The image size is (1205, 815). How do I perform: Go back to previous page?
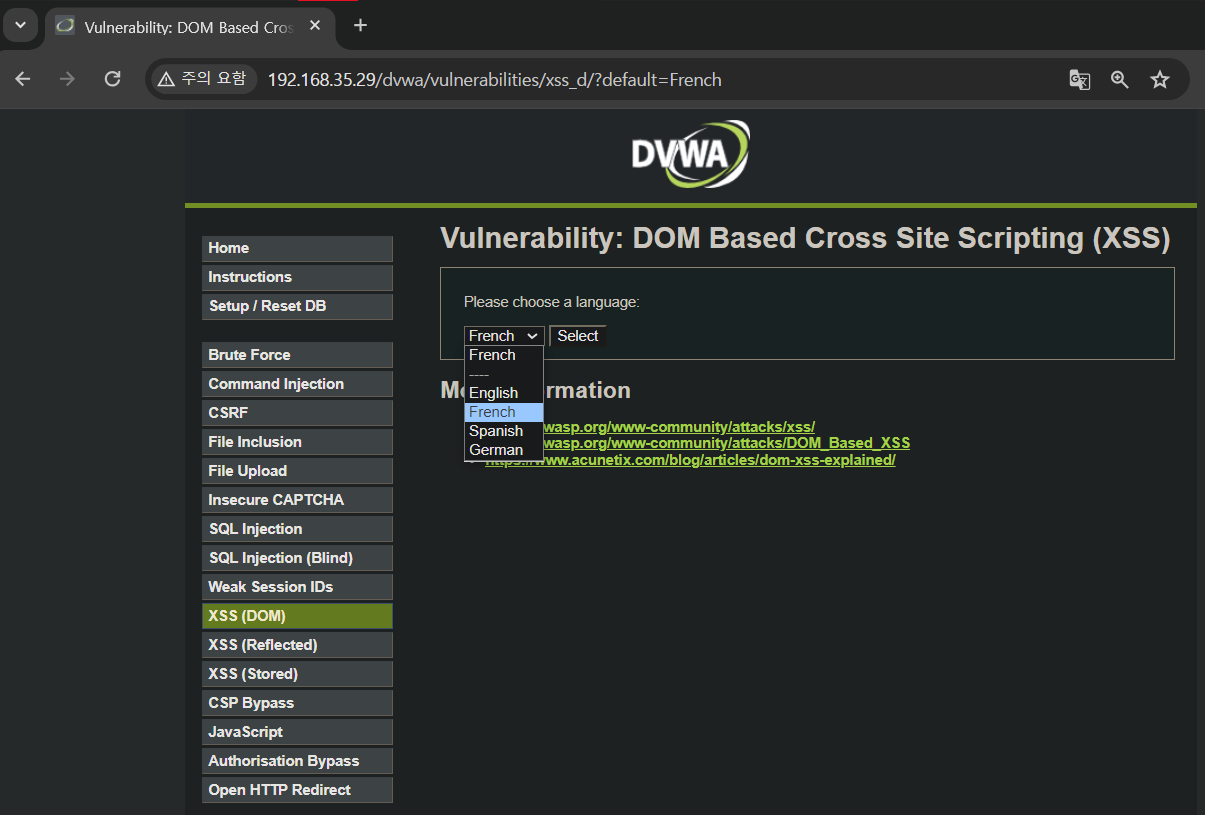[x=23, y=79]
